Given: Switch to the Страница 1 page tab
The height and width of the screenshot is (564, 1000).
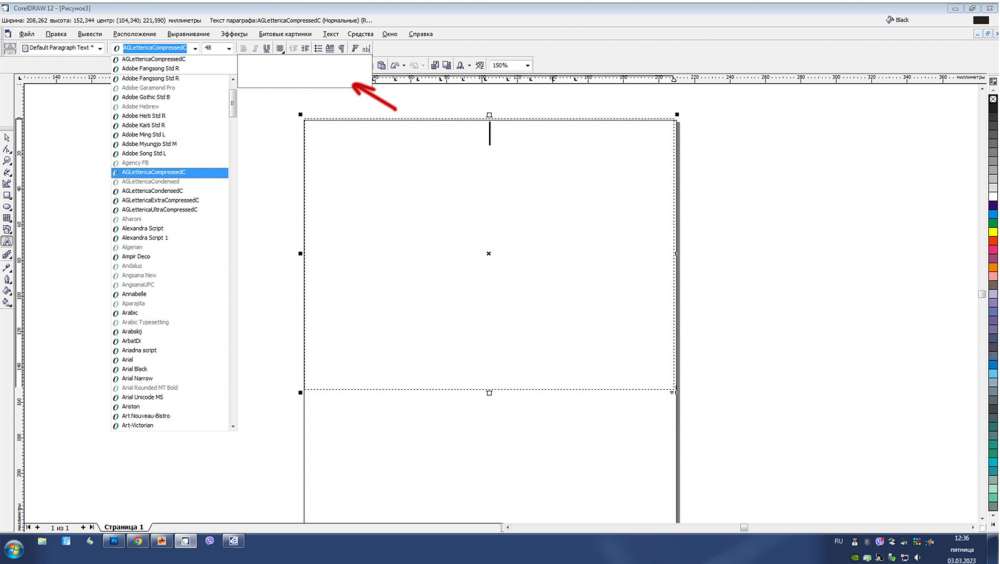Looking at the screenshot, I should pyautogui.click(x=124, y=527).
